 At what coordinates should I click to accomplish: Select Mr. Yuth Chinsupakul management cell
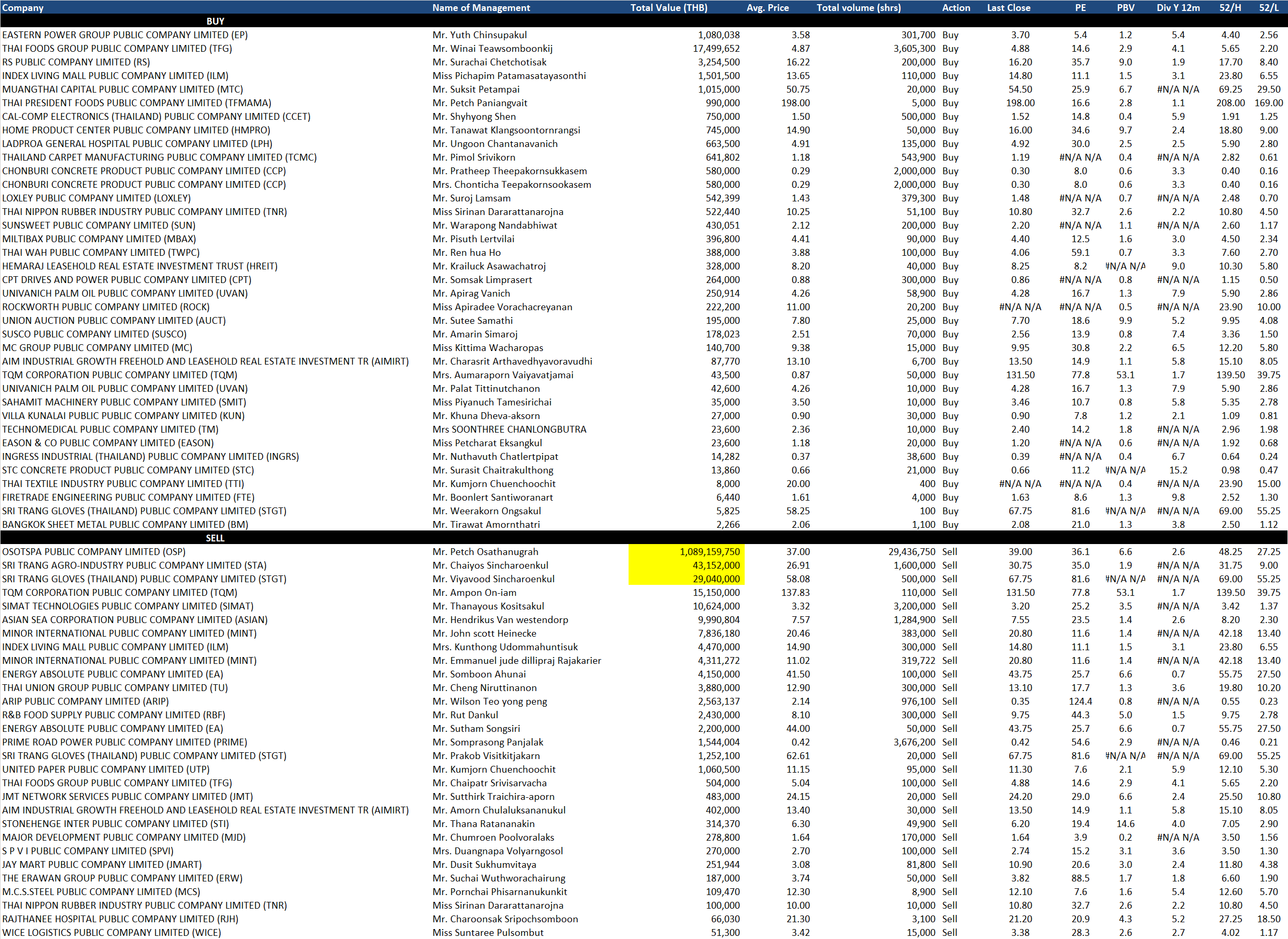pos(479,35)
